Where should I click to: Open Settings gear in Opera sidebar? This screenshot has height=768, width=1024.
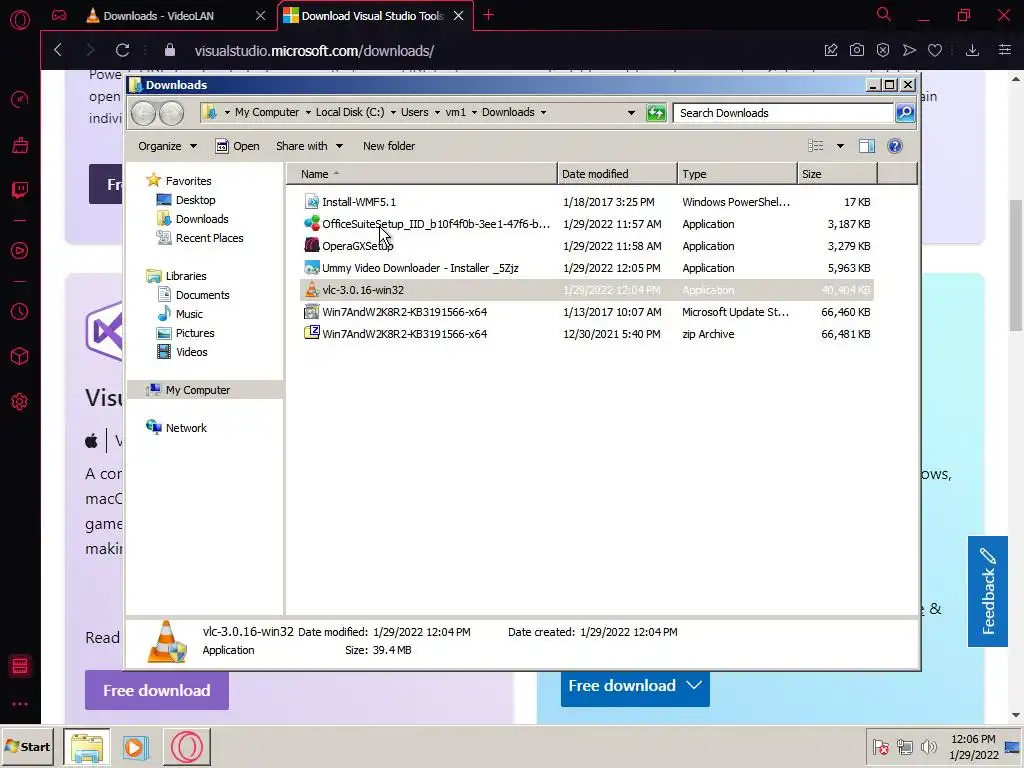(x=20, y=402)
